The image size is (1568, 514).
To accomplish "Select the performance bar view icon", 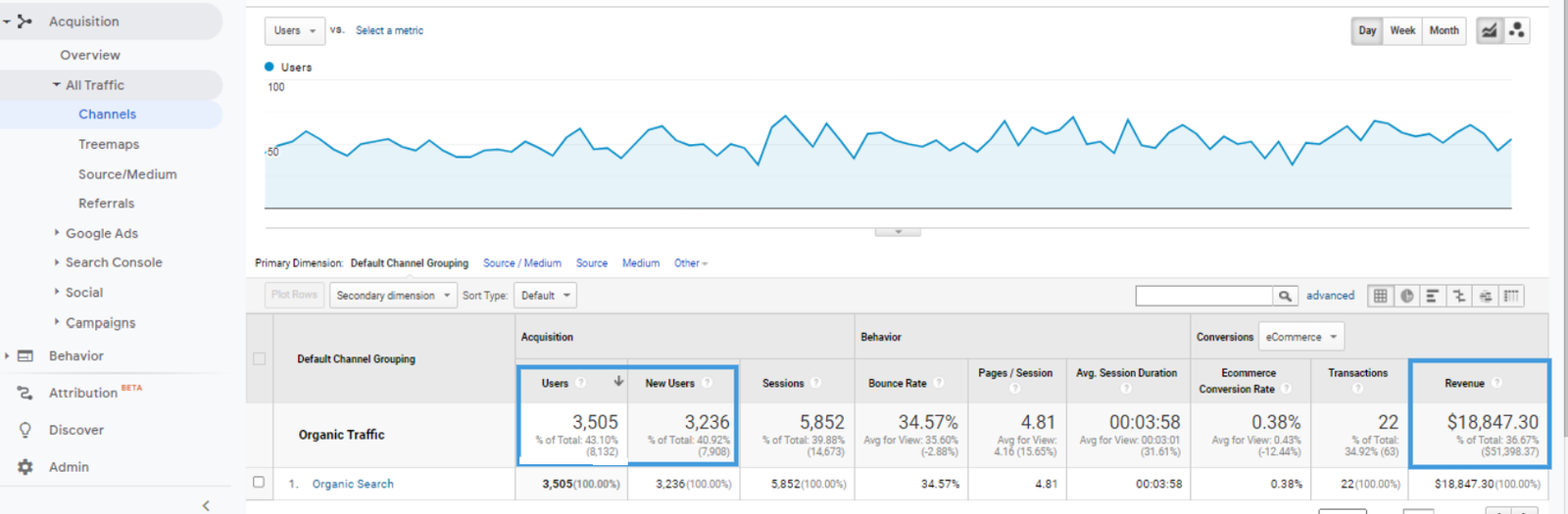I will (x=1432, y=296).
